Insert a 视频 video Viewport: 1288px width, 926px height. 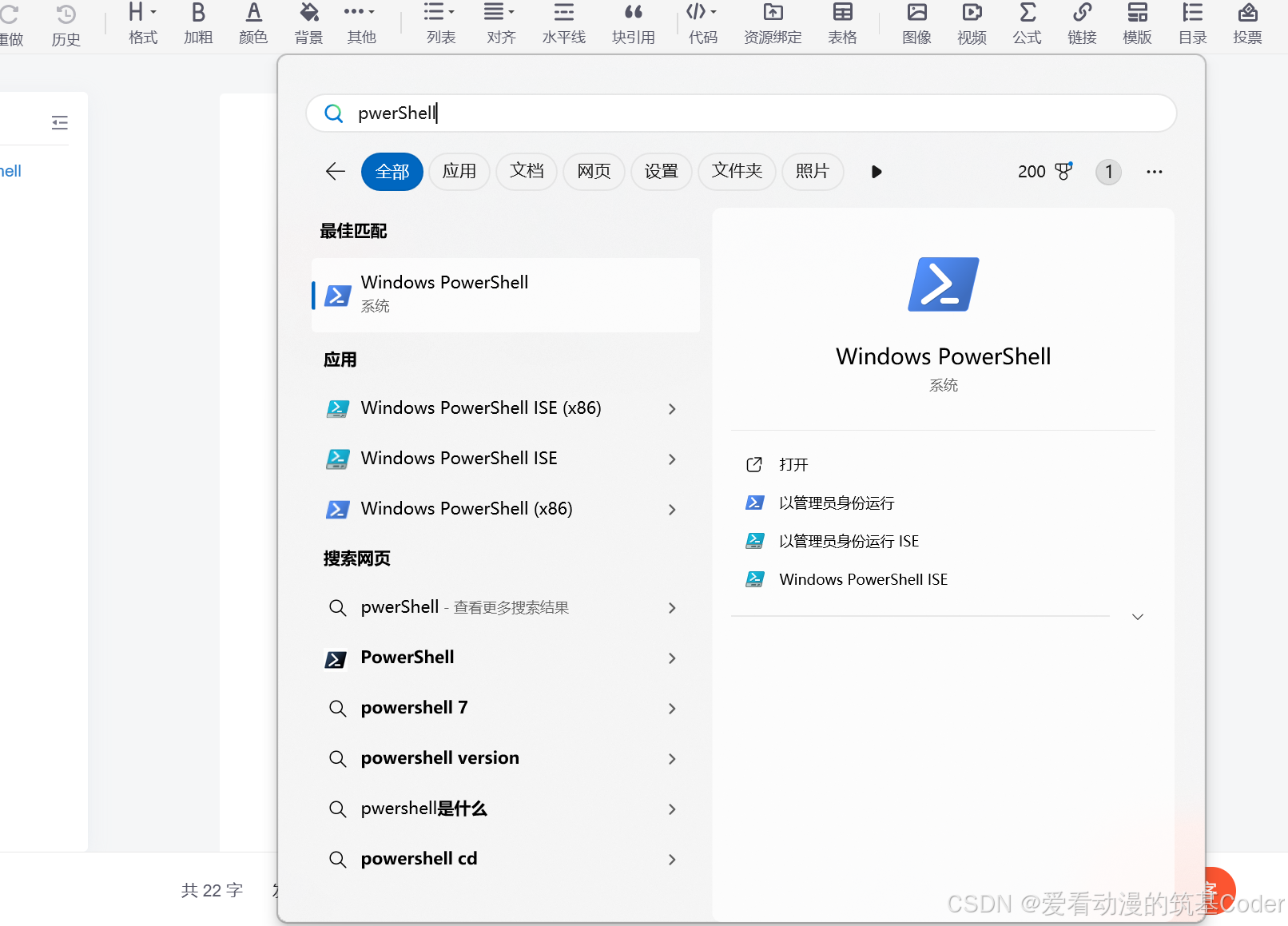[972, 24]
